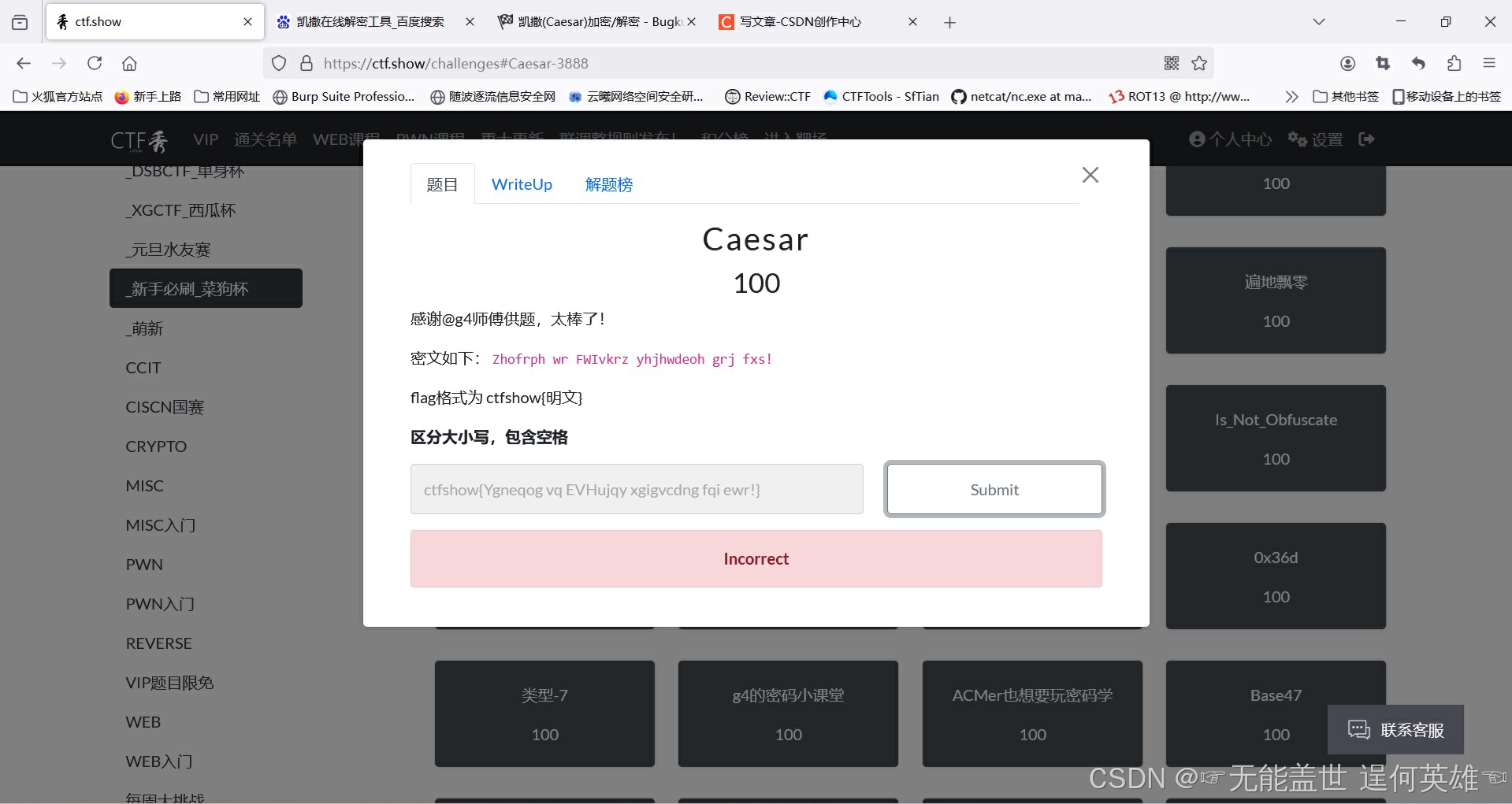Open the 设置 gear settings
The image size is (1512, 804).
pos(1315,139)
